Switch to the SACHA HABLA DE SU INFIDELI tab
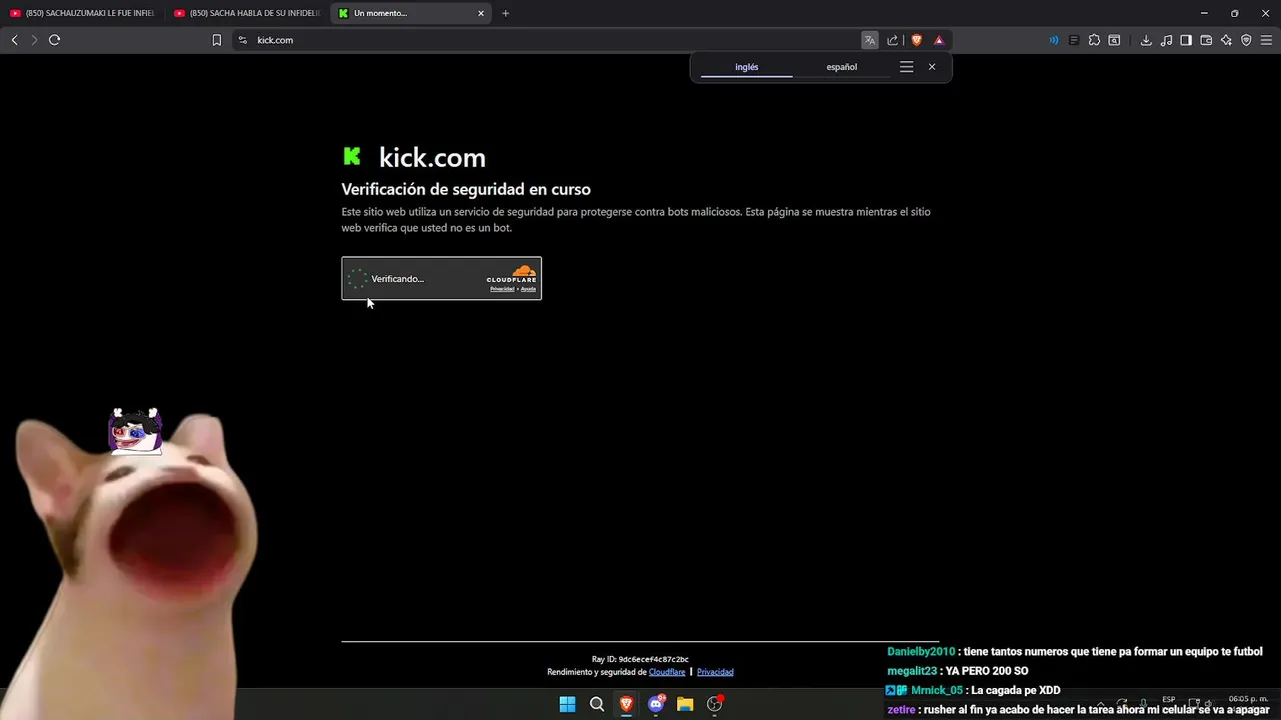The image size is (1281, 720). coord(246,13)
